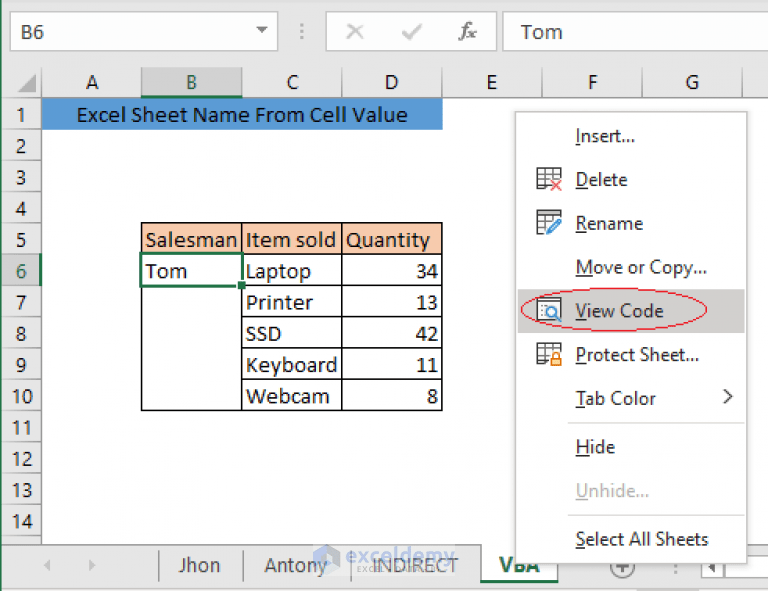Viewport: 768px width, 591px height.
Task: Click the formula bar enter checkmark icon
Action: 411,32
